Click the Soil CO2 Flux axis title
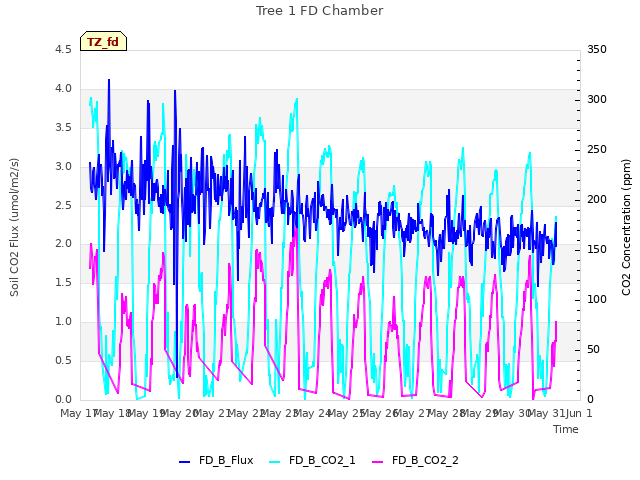640x480 pixels. click(14, 227)
